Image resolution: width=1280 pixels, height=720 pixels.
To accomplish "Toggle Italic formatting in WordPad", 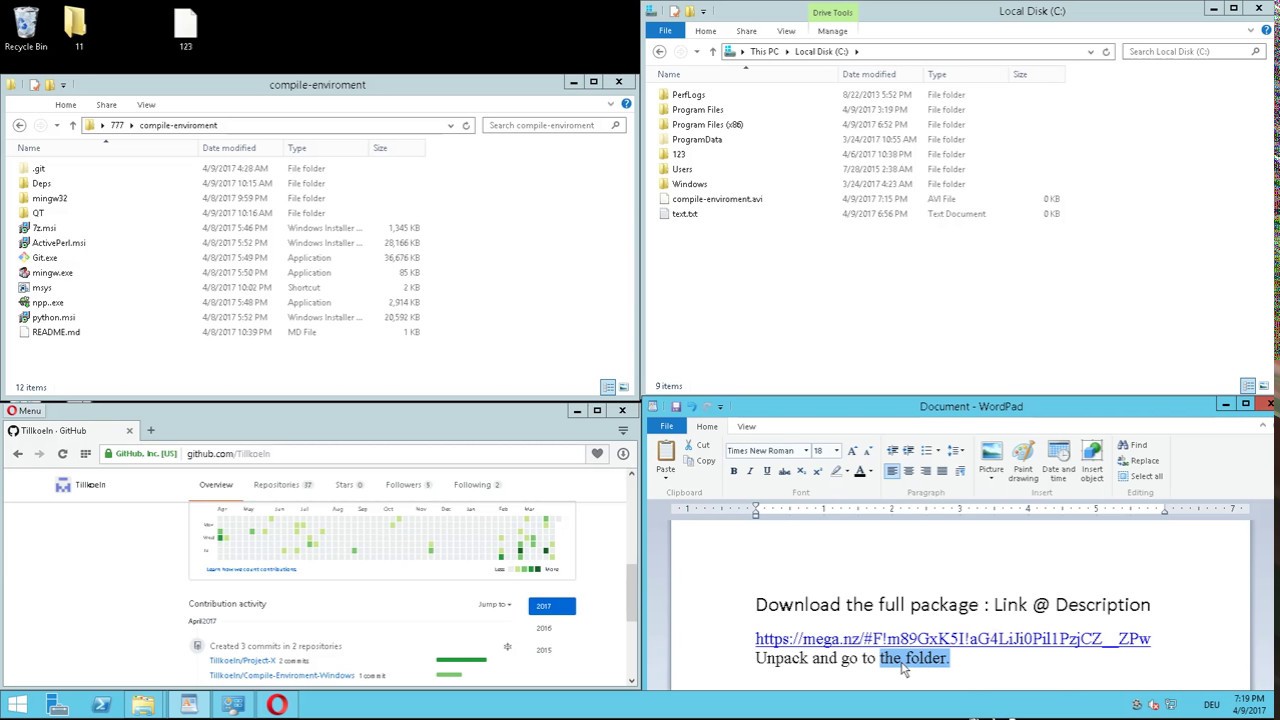I will 750,471.
